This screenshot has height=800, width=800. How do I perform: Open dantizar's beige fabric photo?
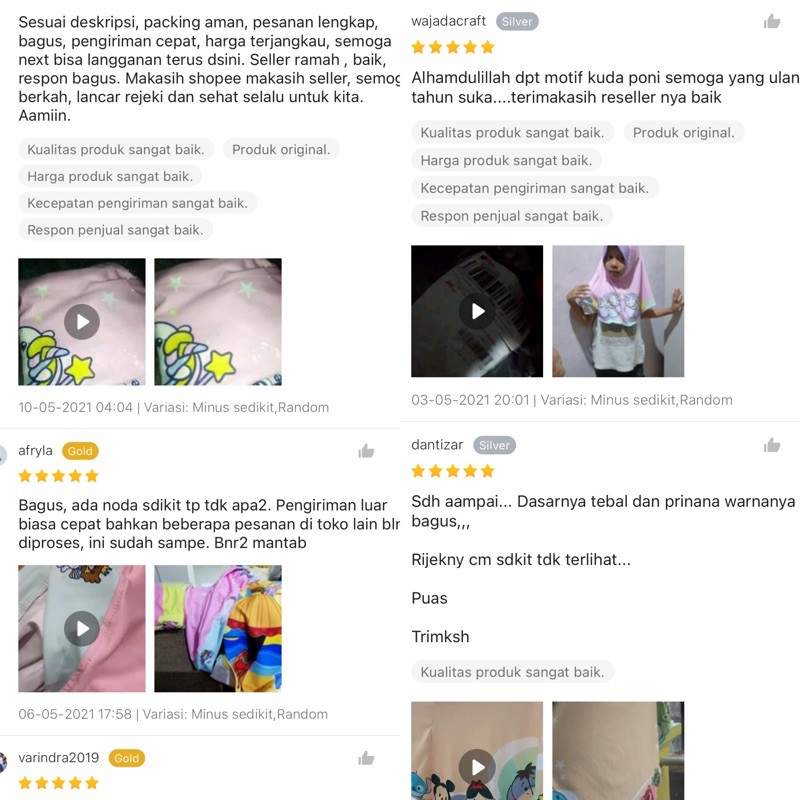[x=618, y=751]
